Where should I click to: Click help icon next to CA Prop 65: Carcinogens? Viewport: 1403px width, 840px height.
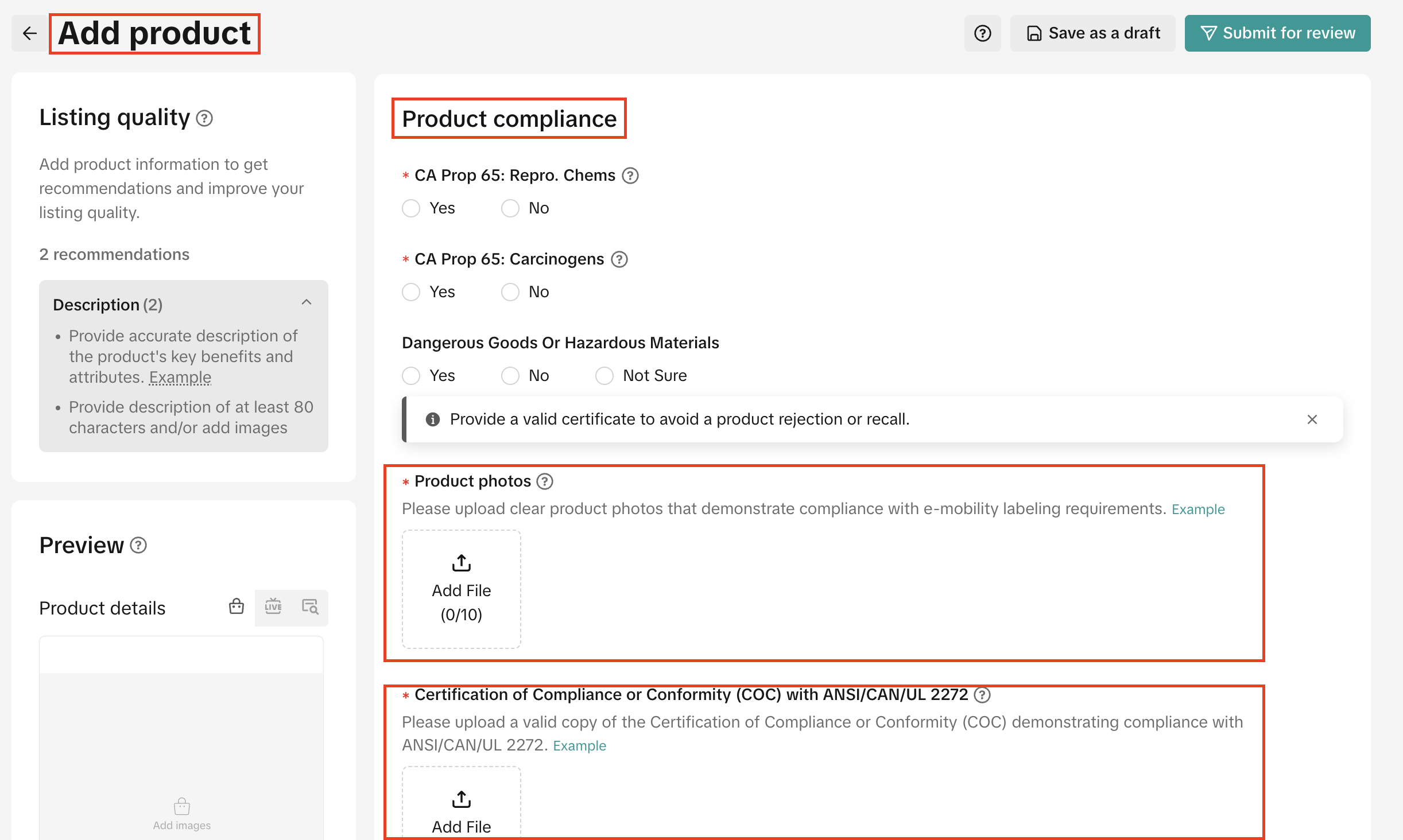[619, 259]
